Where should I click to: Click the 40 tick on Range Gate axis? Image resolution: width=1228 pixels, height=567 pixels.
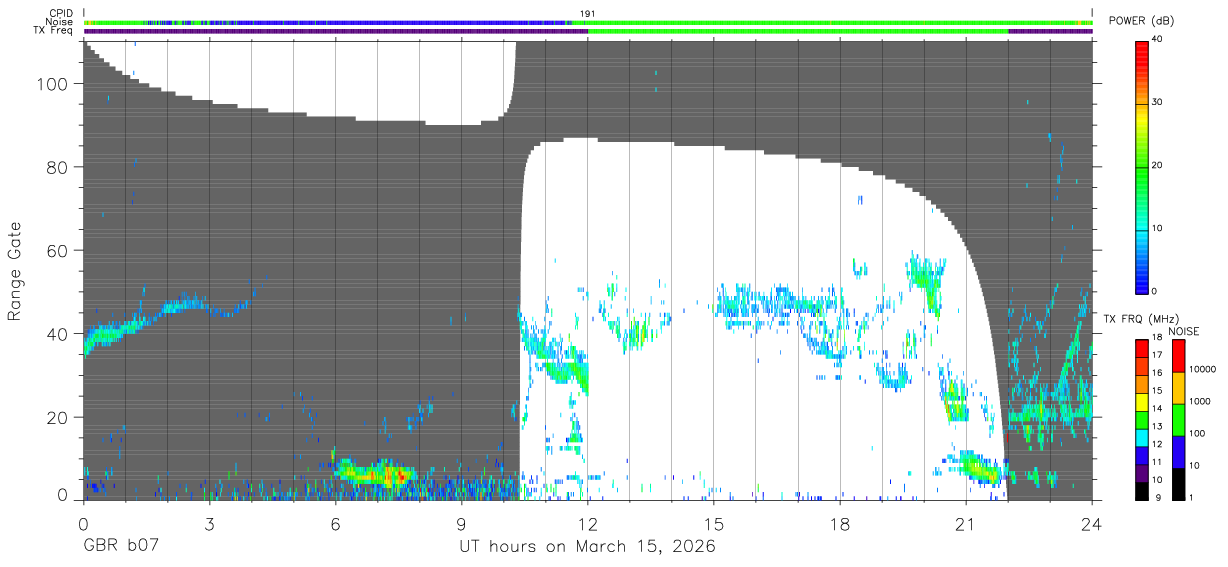[56, 334]
